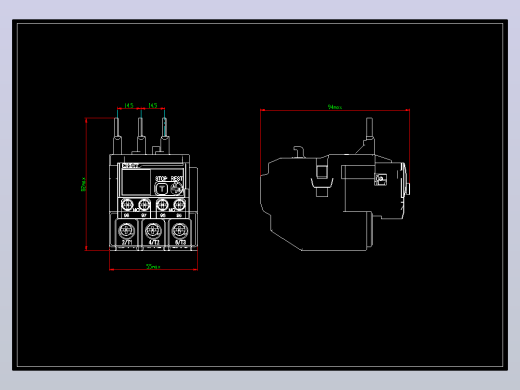Click the terminal screw above 6/T3
520x390 pixels.
[180, 230]
